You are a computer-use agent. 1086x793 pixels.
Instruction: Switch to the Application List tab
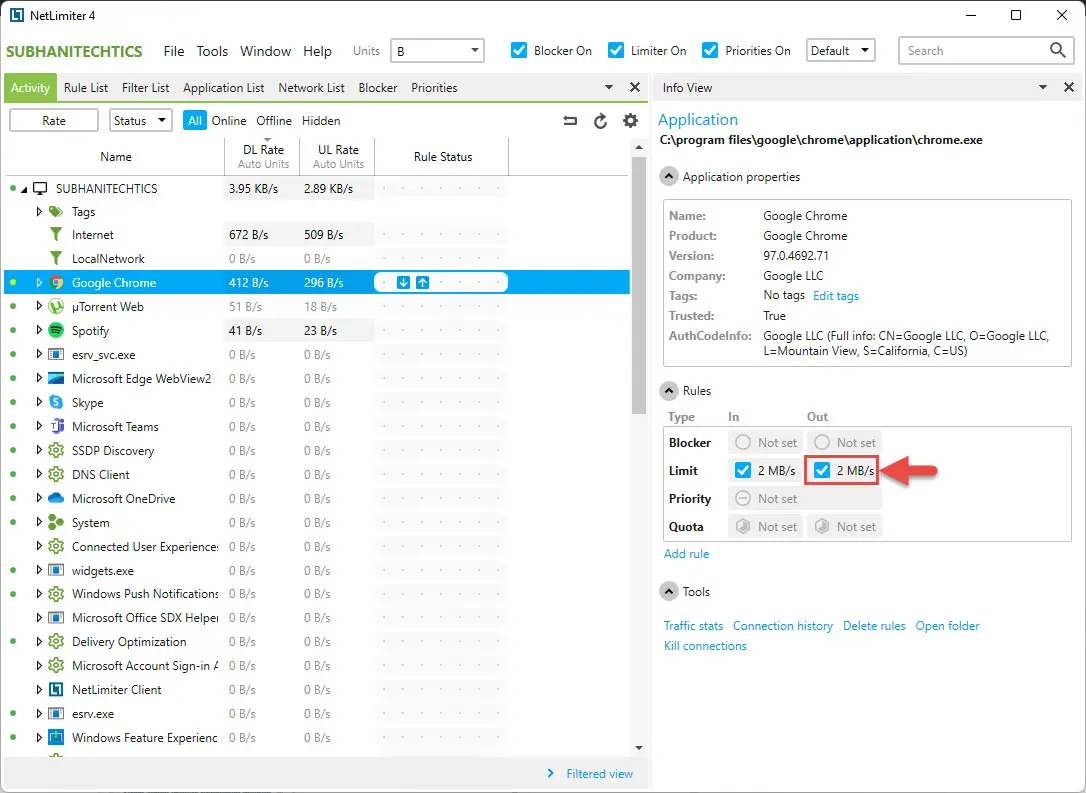[224, 87]
